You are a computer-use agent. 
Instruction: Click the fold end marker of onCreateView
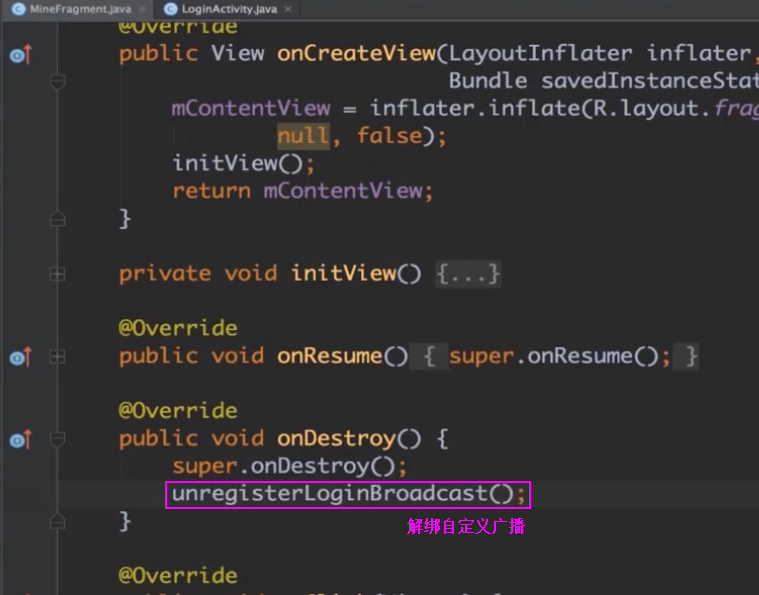(58, 219)
